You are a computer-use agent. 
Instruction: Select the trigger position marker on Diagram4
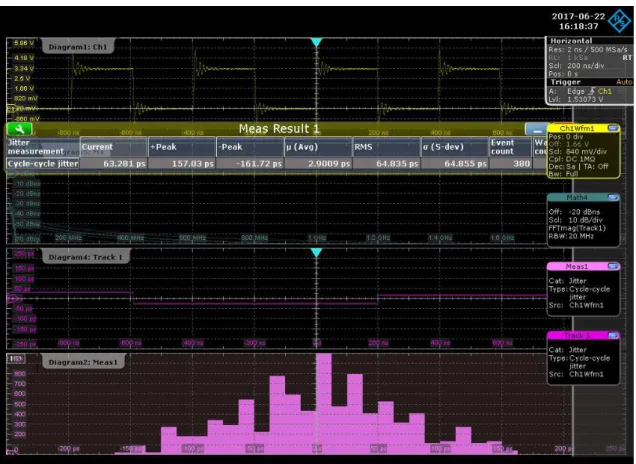click(316, 253)
